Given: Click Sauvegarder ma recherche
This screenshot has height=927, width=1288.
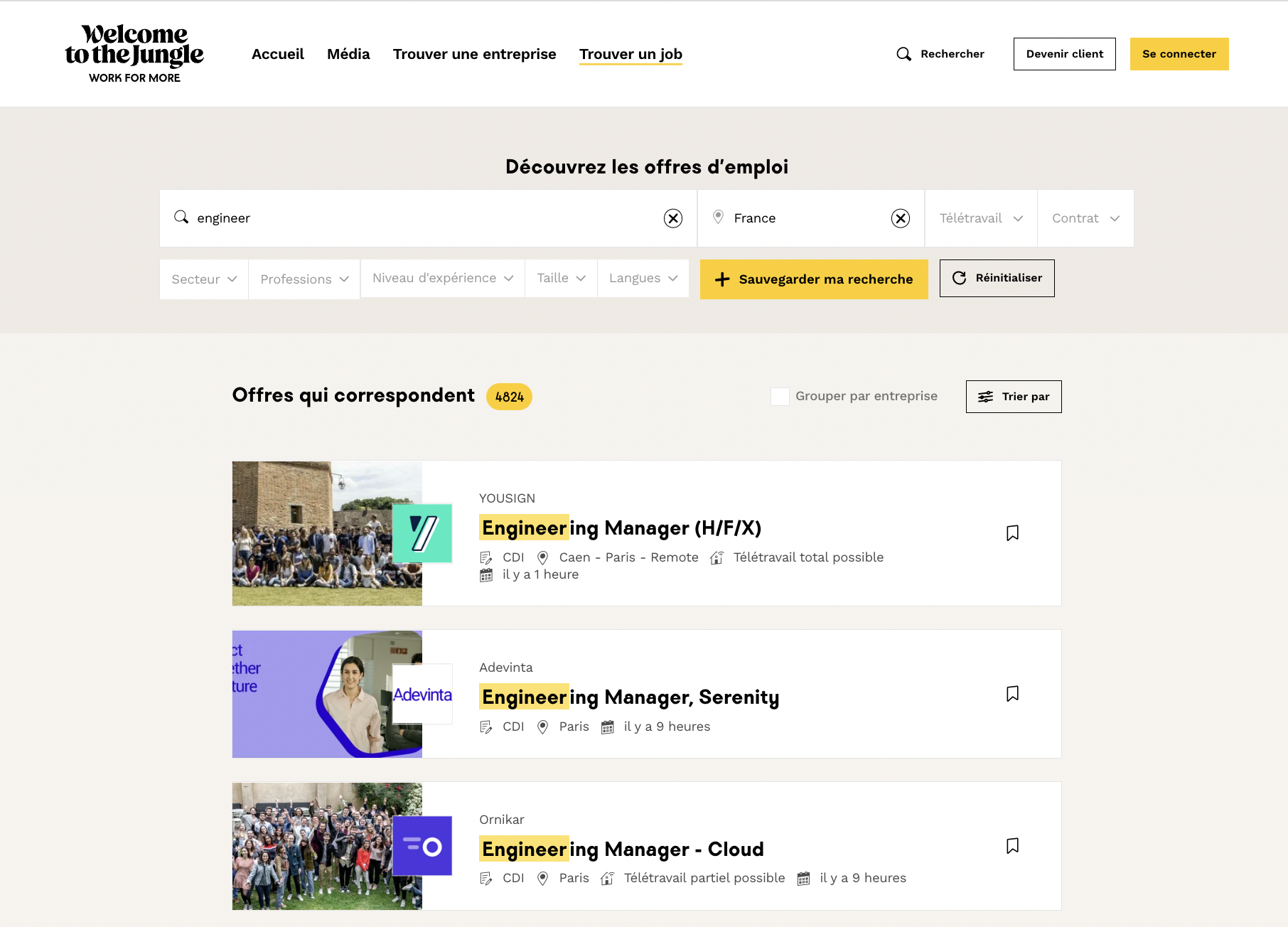Looking at the screenshot, I should point(814,279).
